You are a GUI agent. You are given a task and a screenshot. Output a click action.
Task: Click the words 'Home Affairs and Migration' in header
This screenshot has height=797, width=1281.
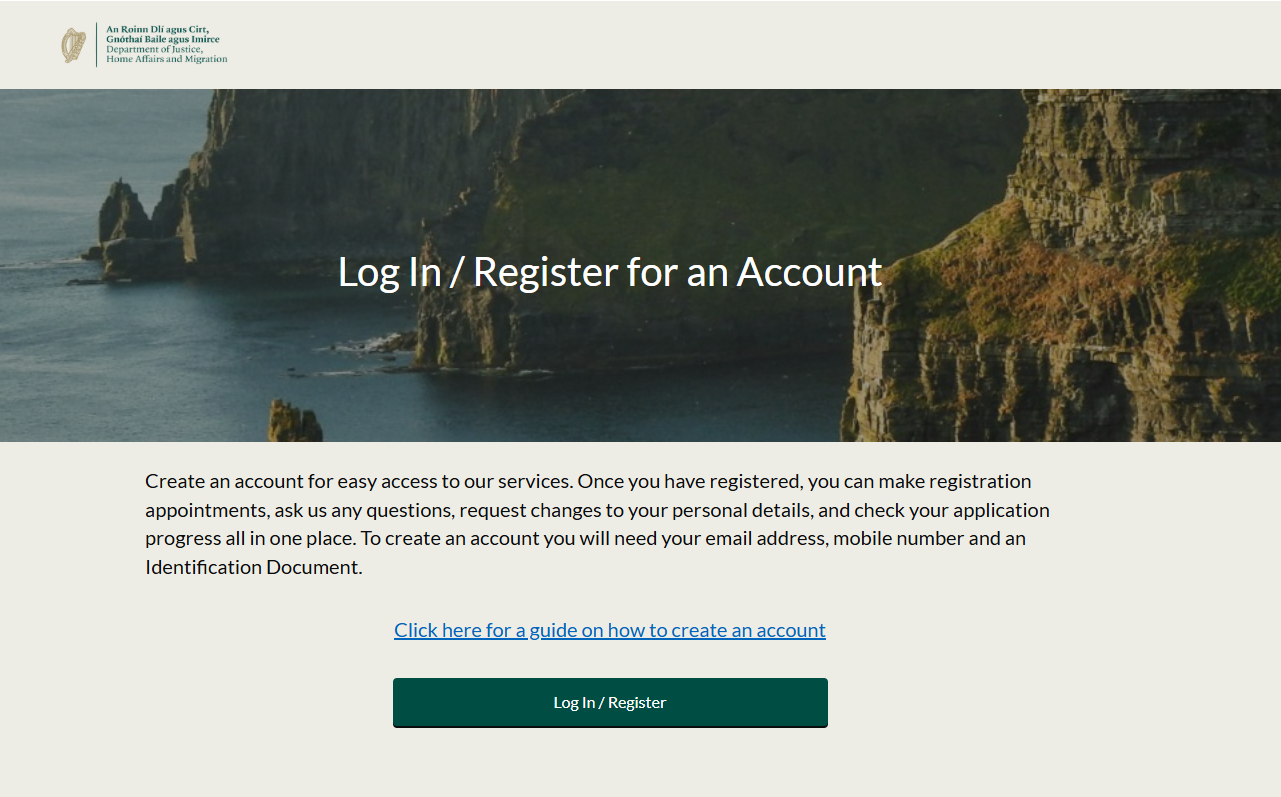167,59
